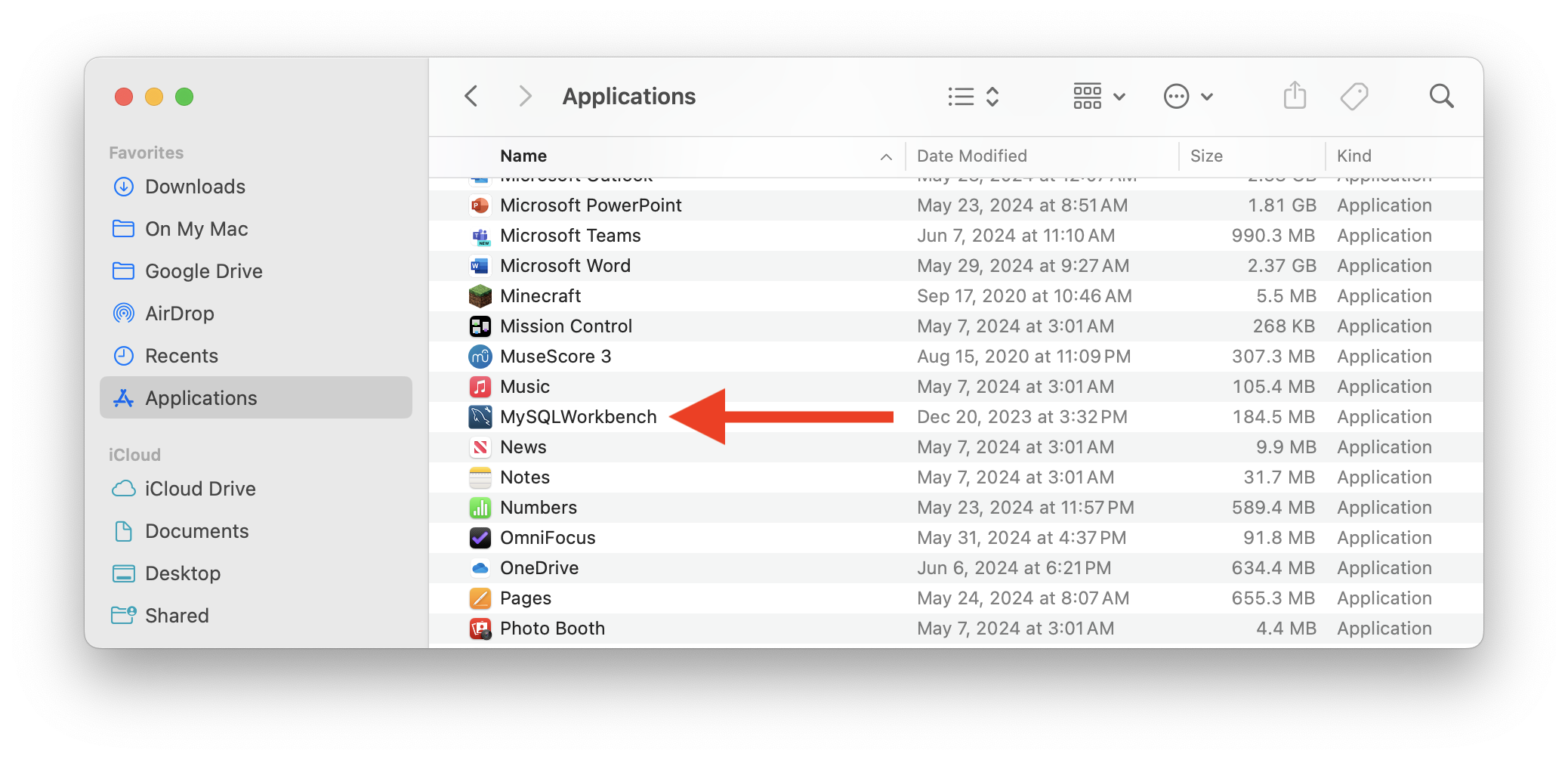This screenshot has width=1568, height=760.
Task: Click the Microsoft PowerPoint app icon
Action: [x=480, y=205]
